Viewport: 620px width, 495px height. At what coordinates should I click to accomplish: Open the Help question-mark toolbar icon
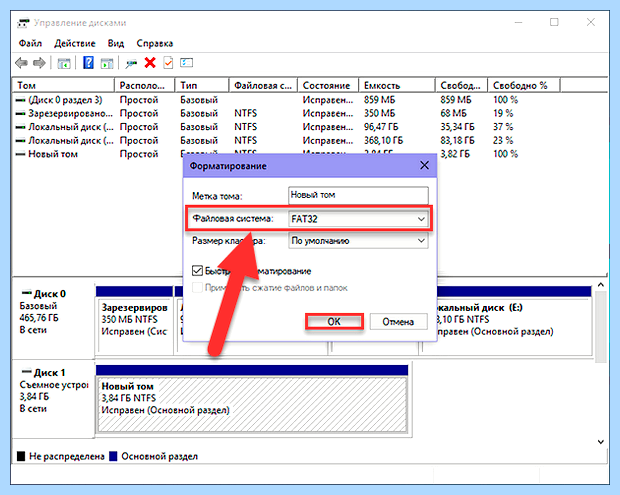pyautogui.click(x=88, y=62)
